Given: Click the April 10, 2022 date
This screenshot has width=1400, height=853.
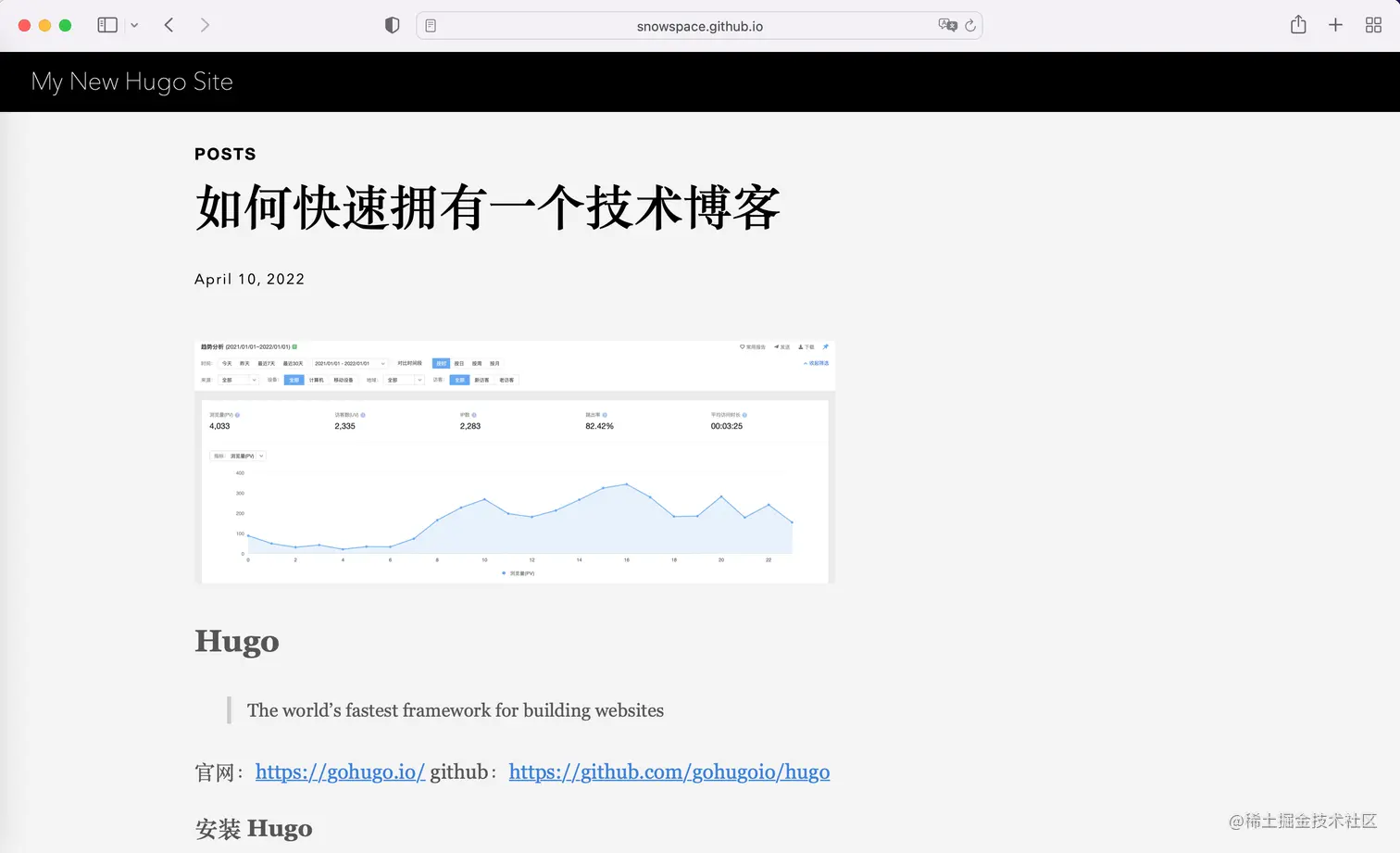Looking at the screenshot, I should (249, 279).
